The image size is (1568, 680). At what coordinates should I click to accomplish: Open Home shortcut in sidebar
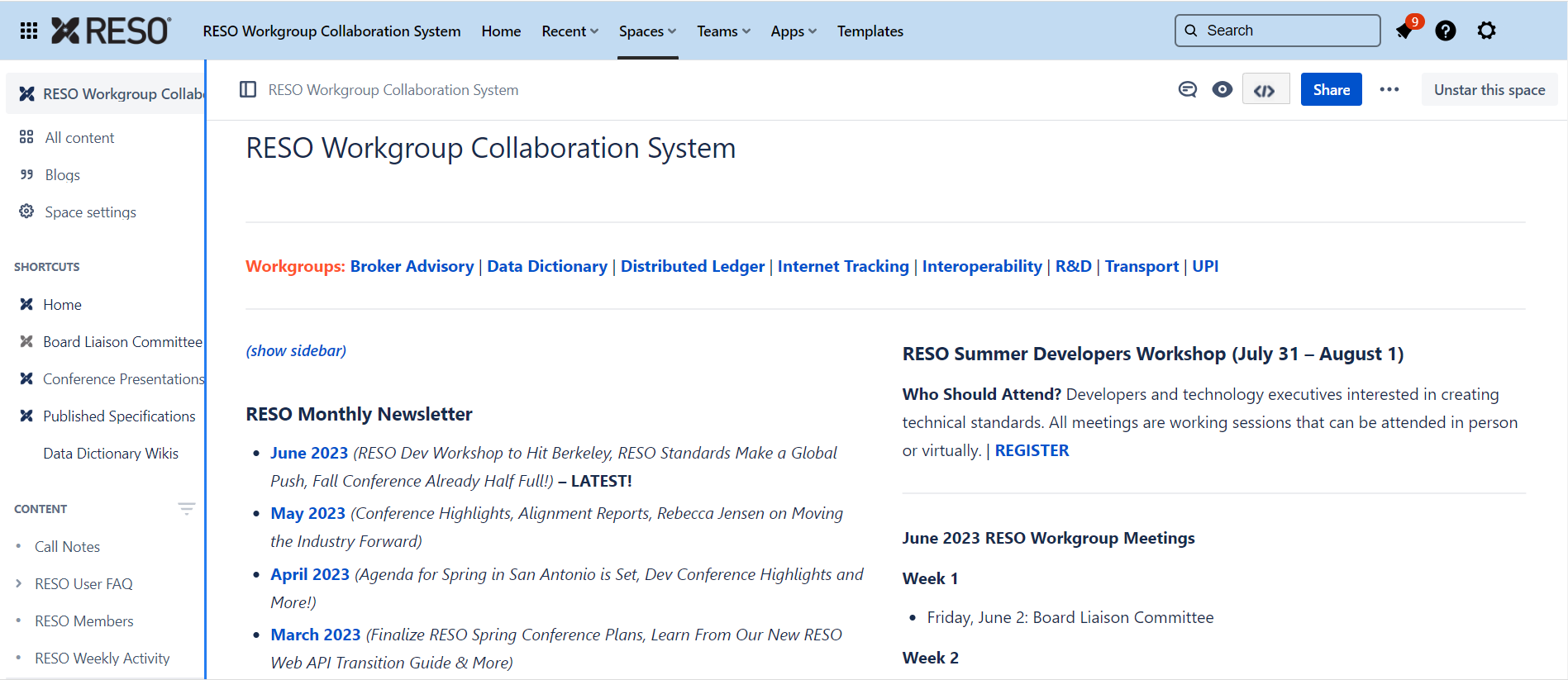(62, 304)
